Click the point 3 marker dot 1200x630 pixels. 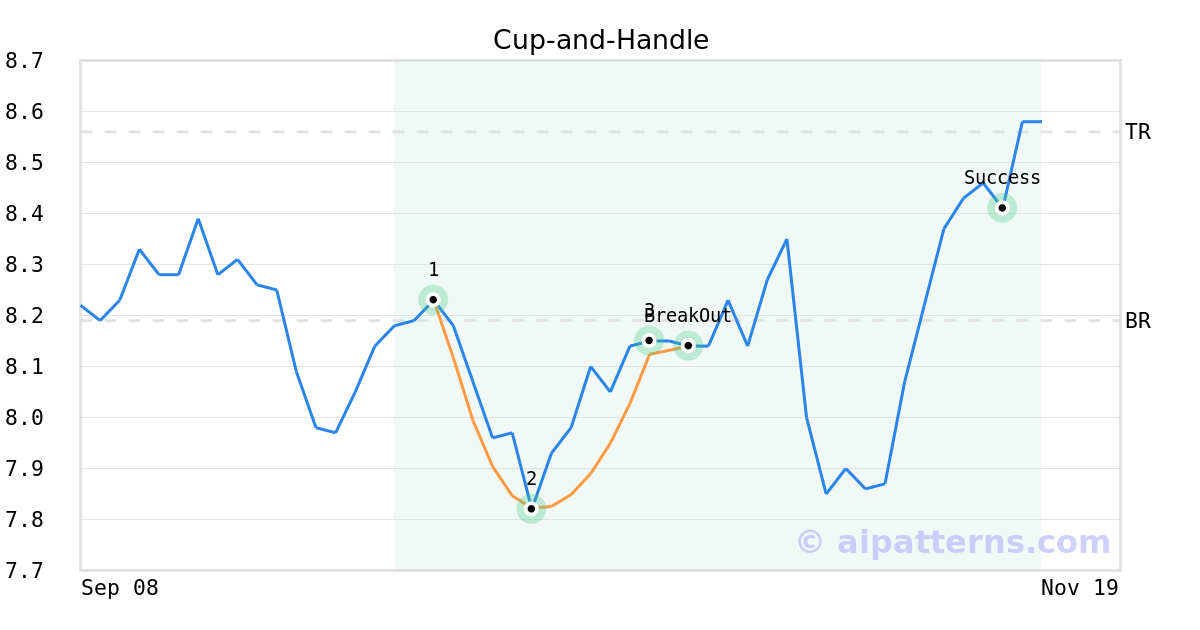coord(649,340)
